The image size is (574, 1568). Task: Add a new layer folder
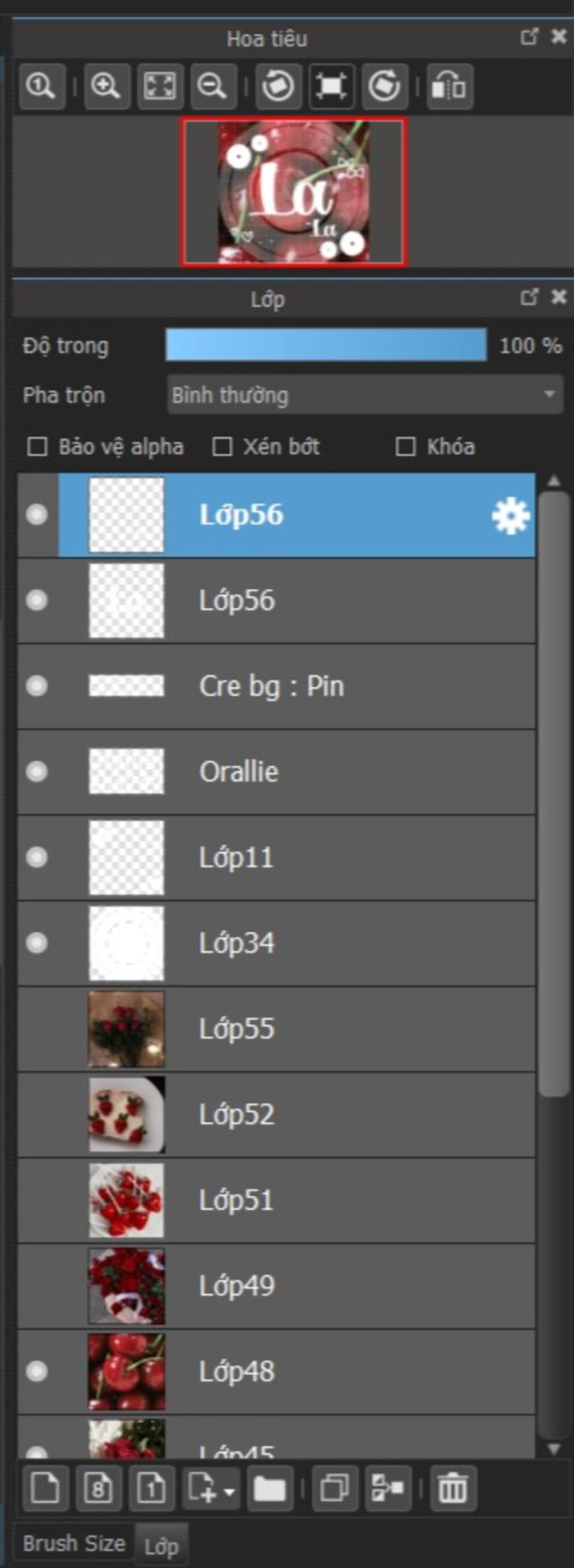tap(270, 1489)
